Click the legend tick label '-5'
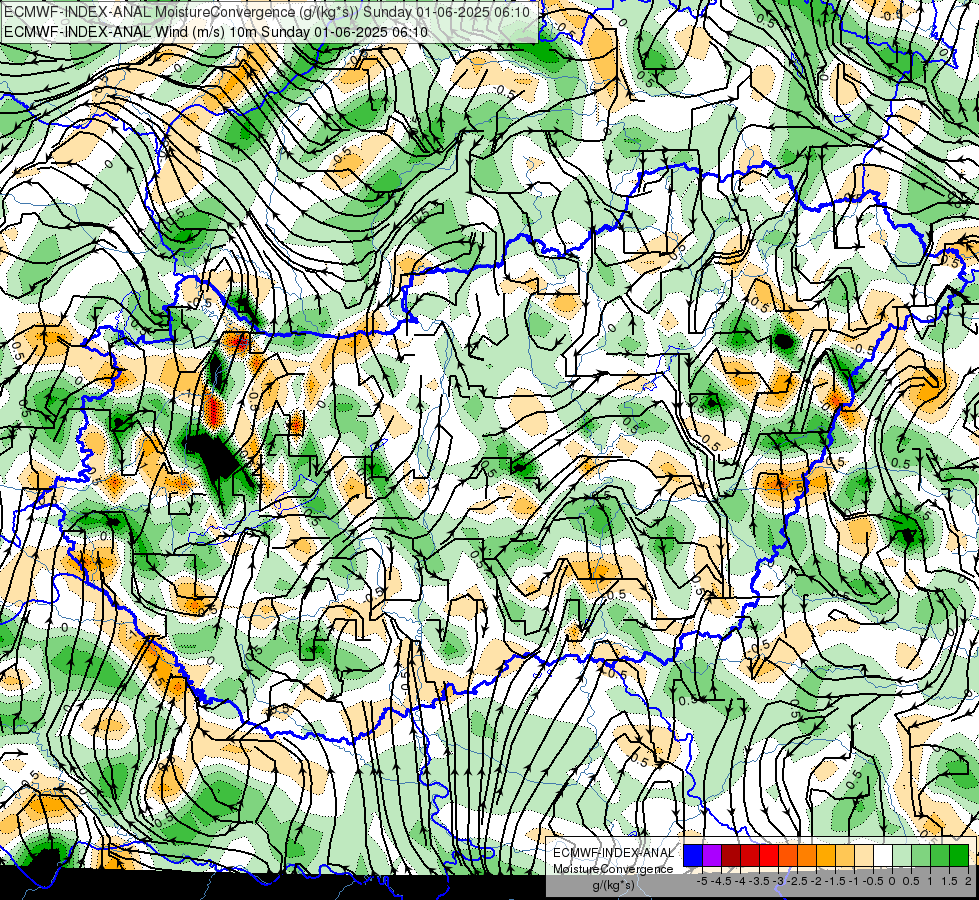 (x=702, y=881)
